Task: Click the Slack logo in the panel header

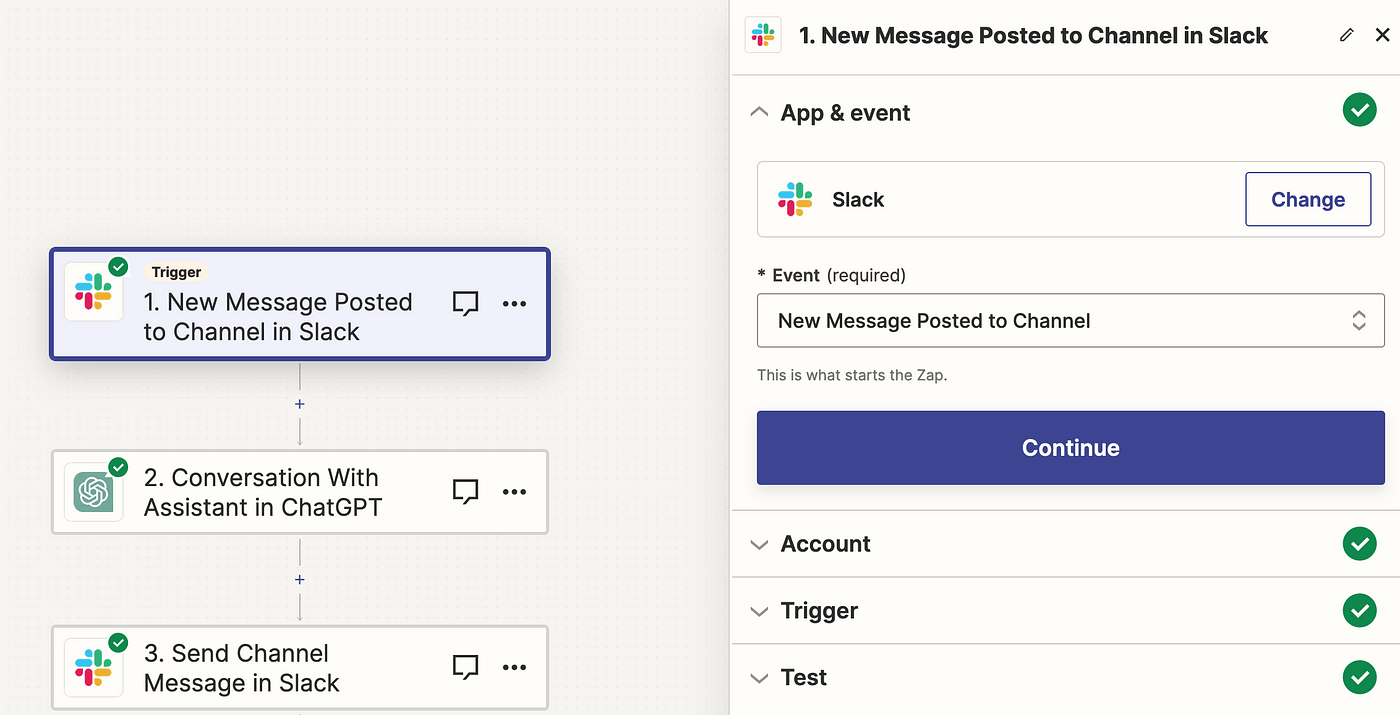Action: coord(763,34)
